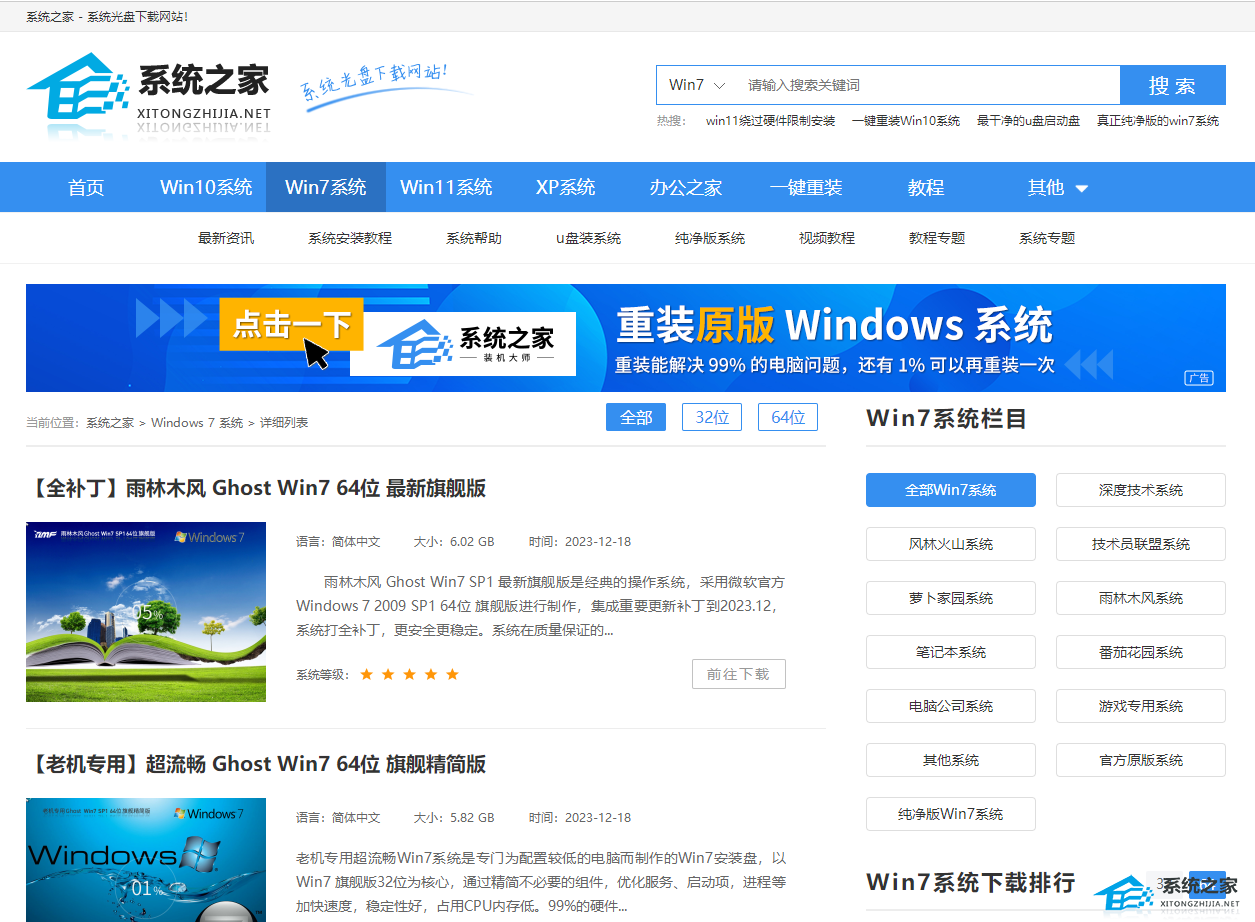Screen dimensions: 1255x922
Task: Select the 全部 filter tab
Action: point(636,417)
